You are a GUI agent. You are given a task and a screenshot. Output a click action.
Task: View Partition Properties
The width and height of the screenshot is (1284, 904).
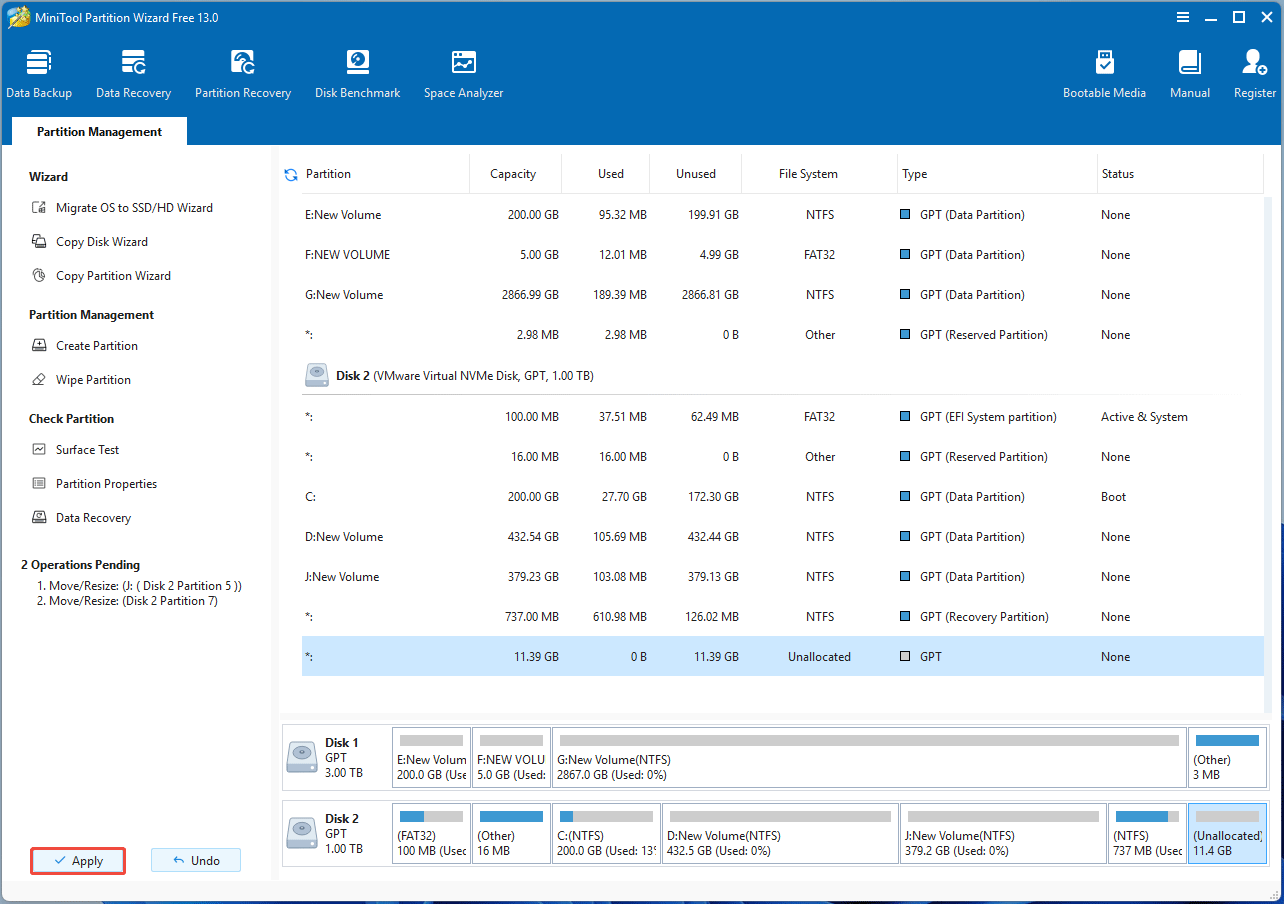(104, 483)
